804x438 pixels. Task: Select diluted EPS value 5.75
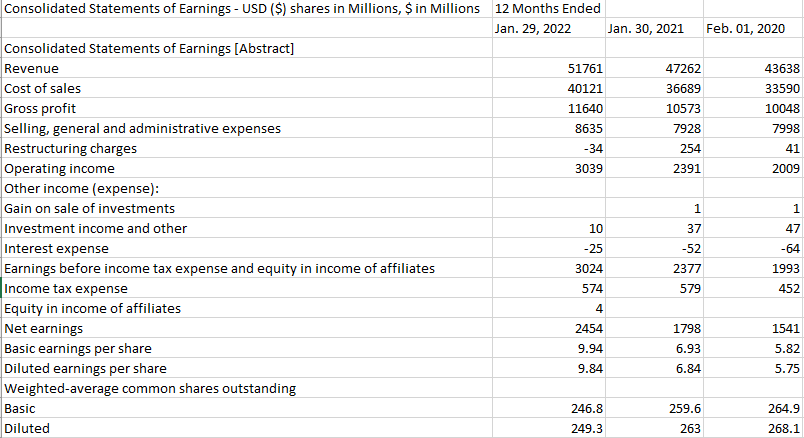pyautogui.click(x=787, y=369)
